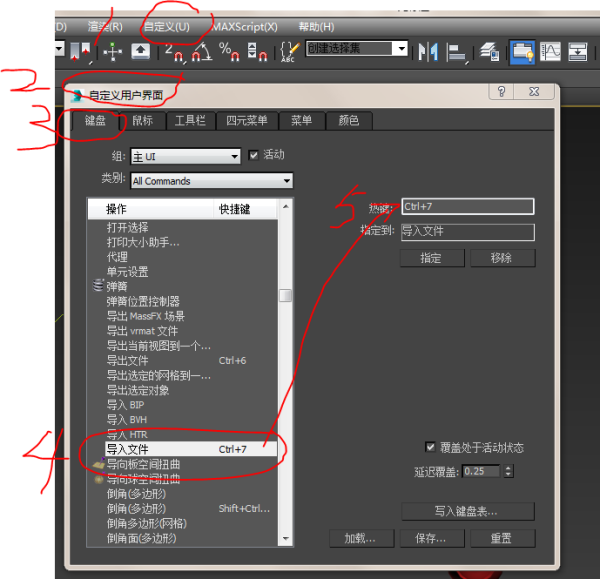Select the 导入 BIP row
Image resolution: width=600 pixels, height=579 pixels.
coord(182,405)
